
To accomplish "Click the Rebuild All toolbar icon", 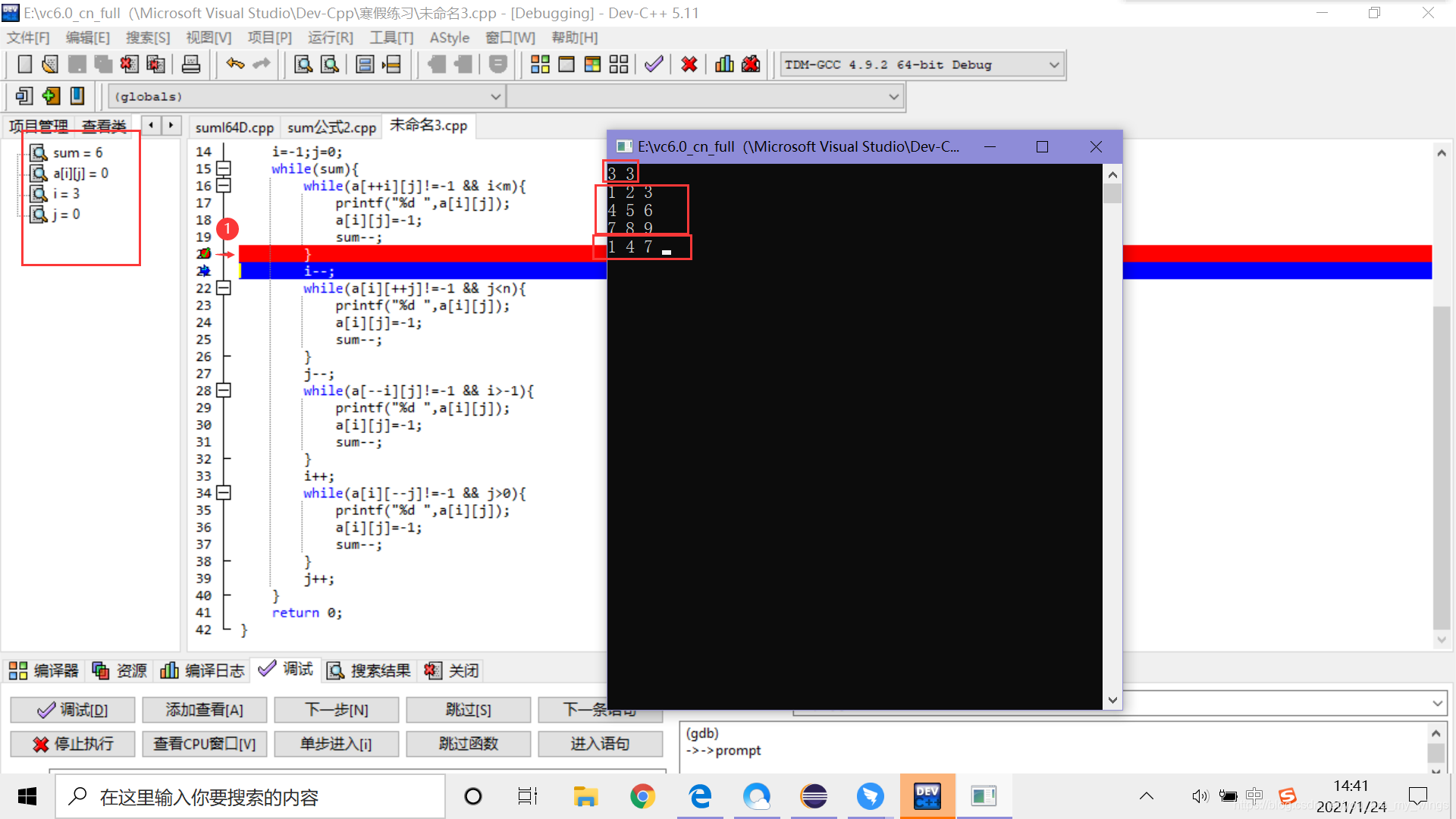I will [619, 64].
